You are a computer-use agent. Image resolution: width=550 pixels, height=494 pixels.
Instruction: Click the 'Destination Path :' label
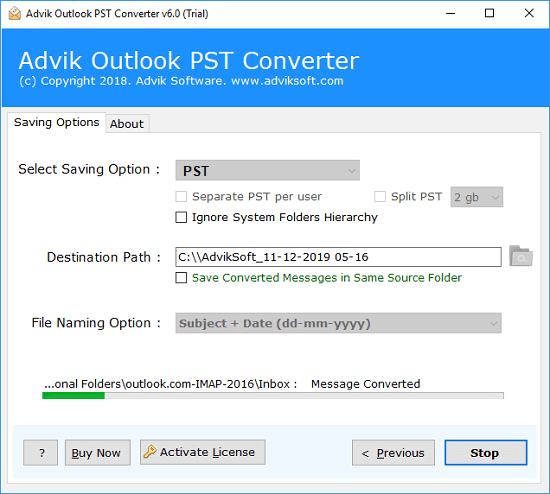coord(104,257)
